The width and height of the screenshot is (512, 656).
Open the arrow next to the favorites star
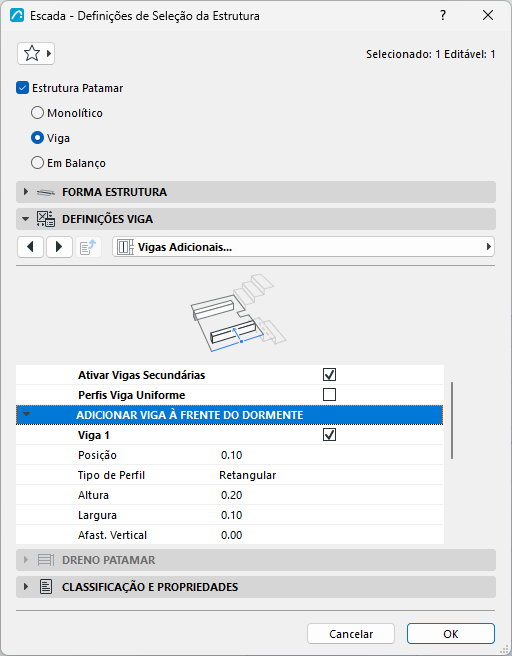pyautogui.click(x=49, y=54)
